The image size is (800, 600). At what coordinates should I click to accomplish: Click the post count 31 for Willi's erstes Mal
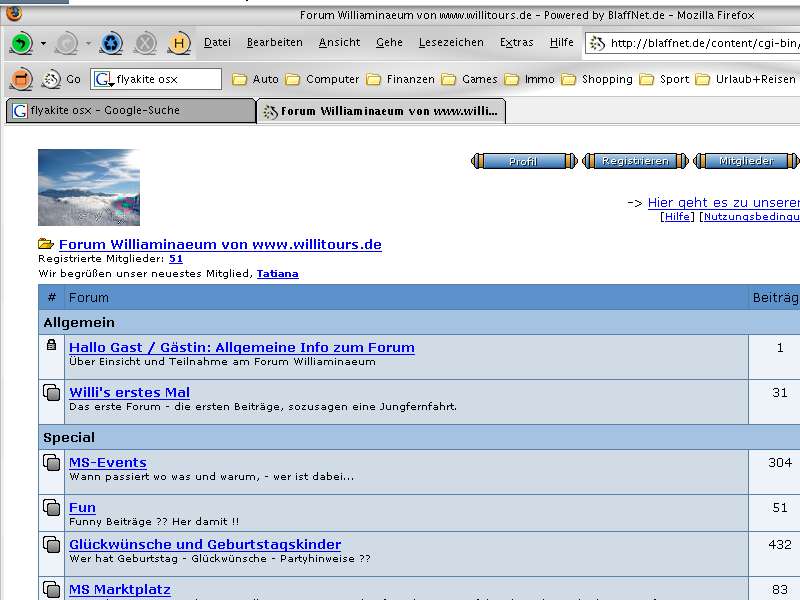click(x=780, y=392)
